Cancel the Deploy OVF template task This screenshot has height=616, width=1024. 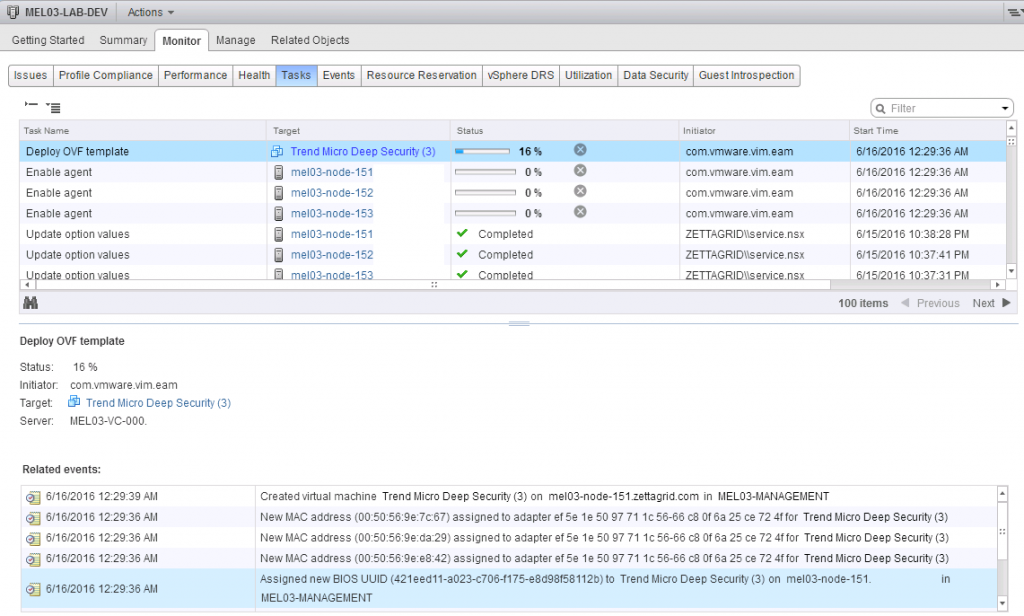tap(580, 150)
